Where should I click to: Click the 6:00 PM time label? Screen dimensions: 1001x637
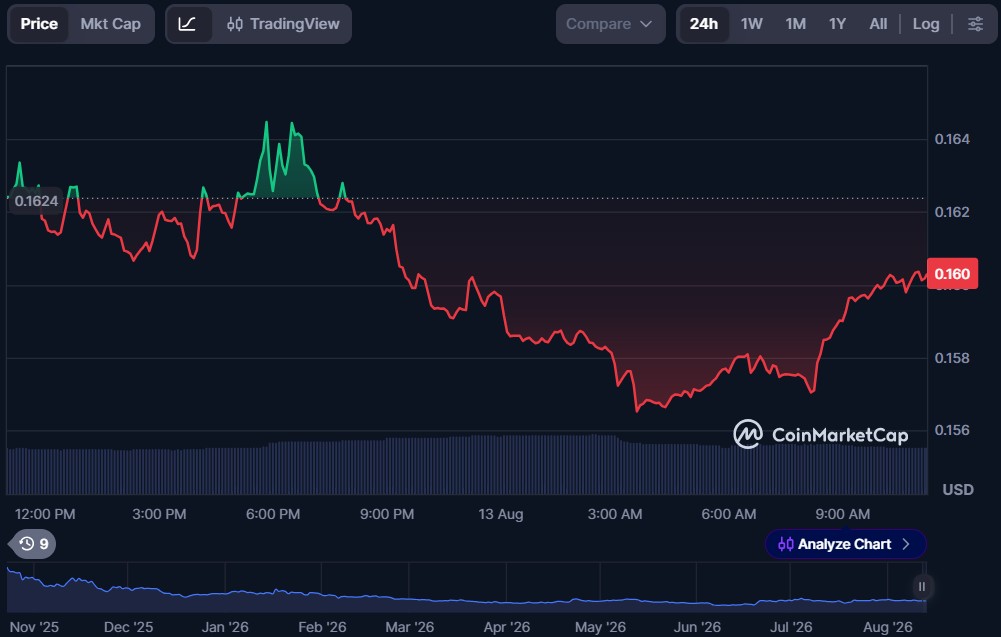click(273, 514)
